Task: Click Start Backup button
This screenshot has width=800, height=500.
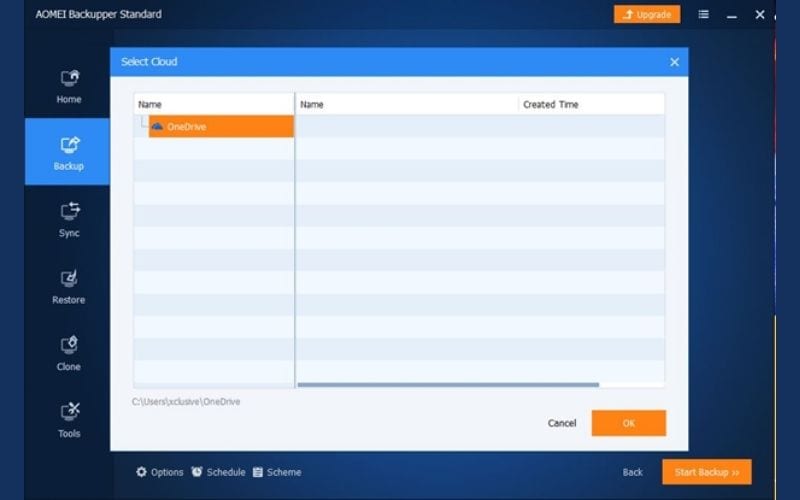Action: pyautogui.click(x=707, y=472)
